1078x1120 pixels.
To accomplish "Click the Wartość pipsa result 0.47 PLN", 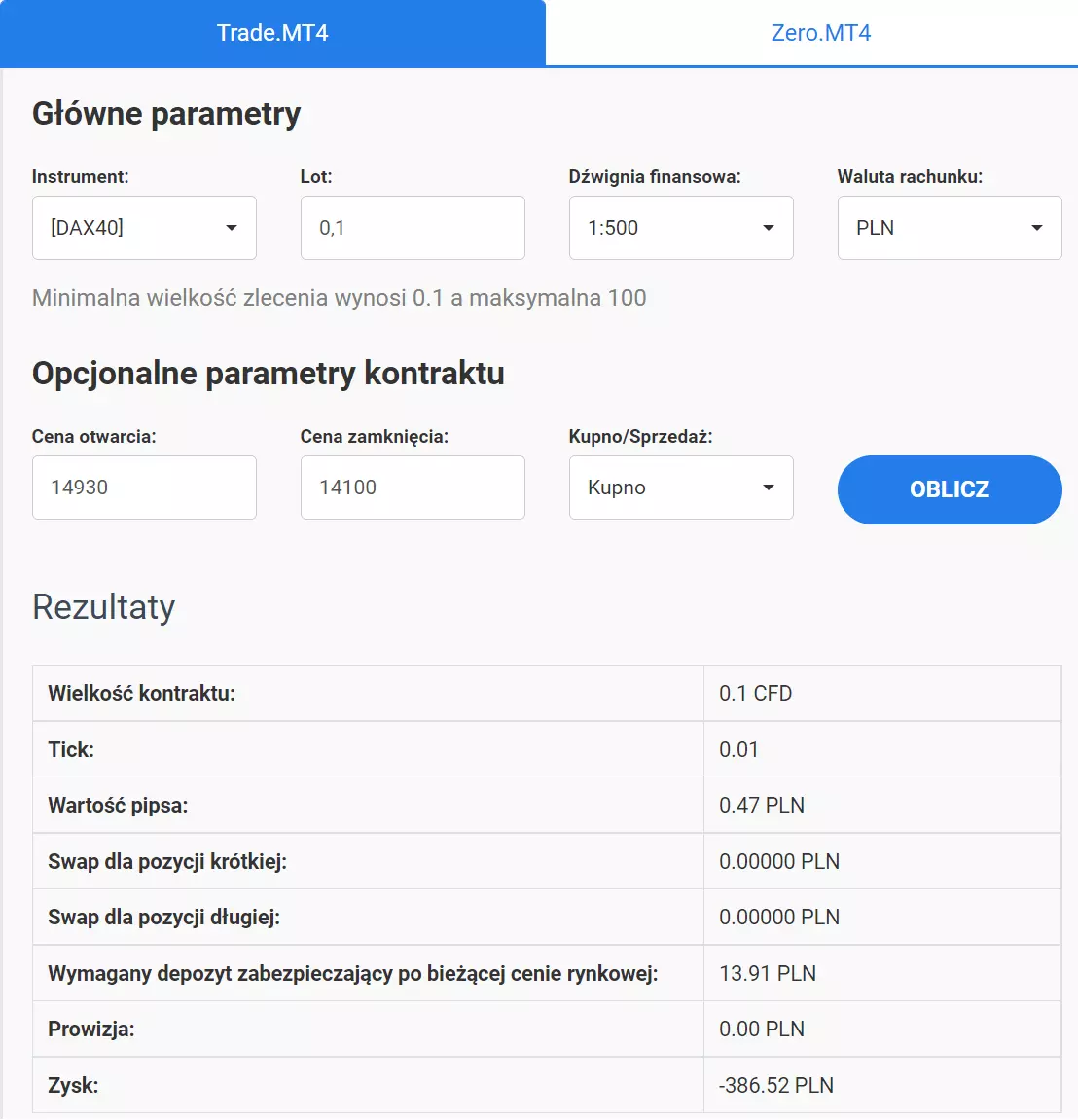I will coord(762,806).
